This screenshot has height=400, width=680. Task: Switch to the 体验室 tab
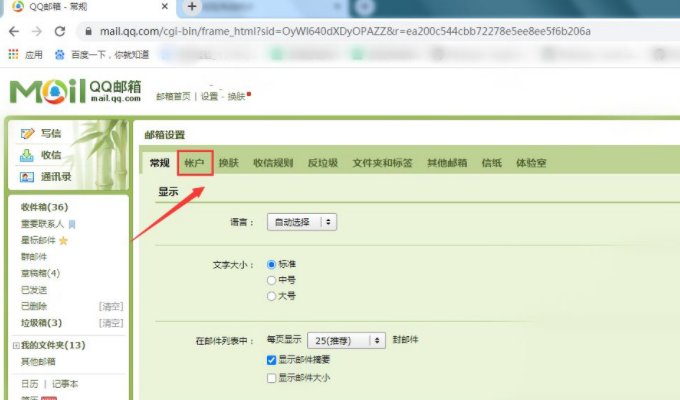(531, 163)
